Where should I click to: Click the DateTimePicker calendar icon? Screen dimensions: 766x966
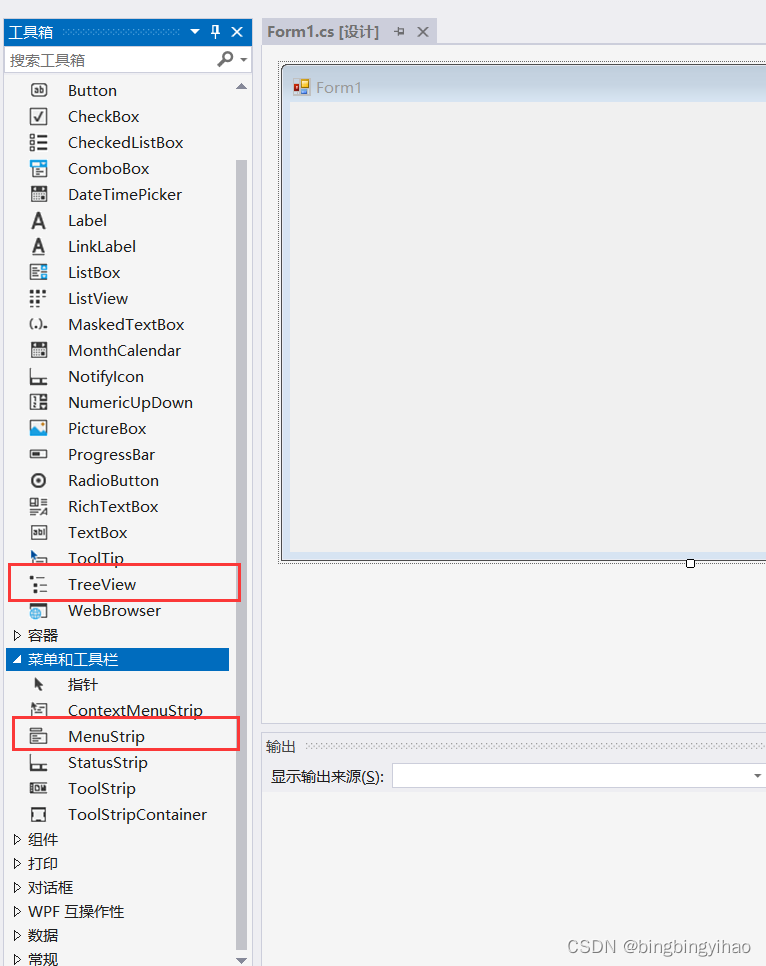(x=39, y=194)
